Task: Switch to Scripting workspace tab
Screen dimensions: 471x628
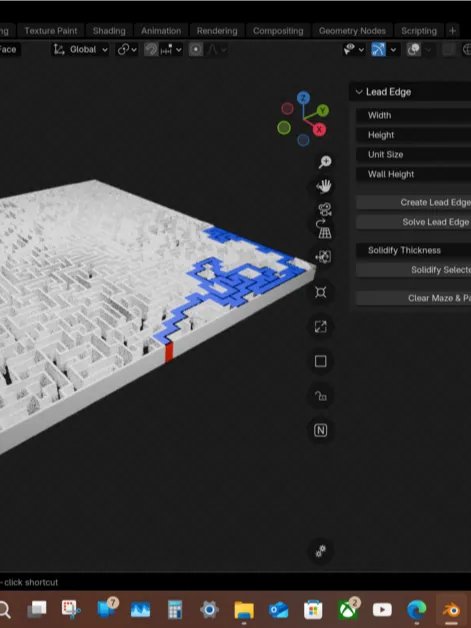Action: [419, 31]
